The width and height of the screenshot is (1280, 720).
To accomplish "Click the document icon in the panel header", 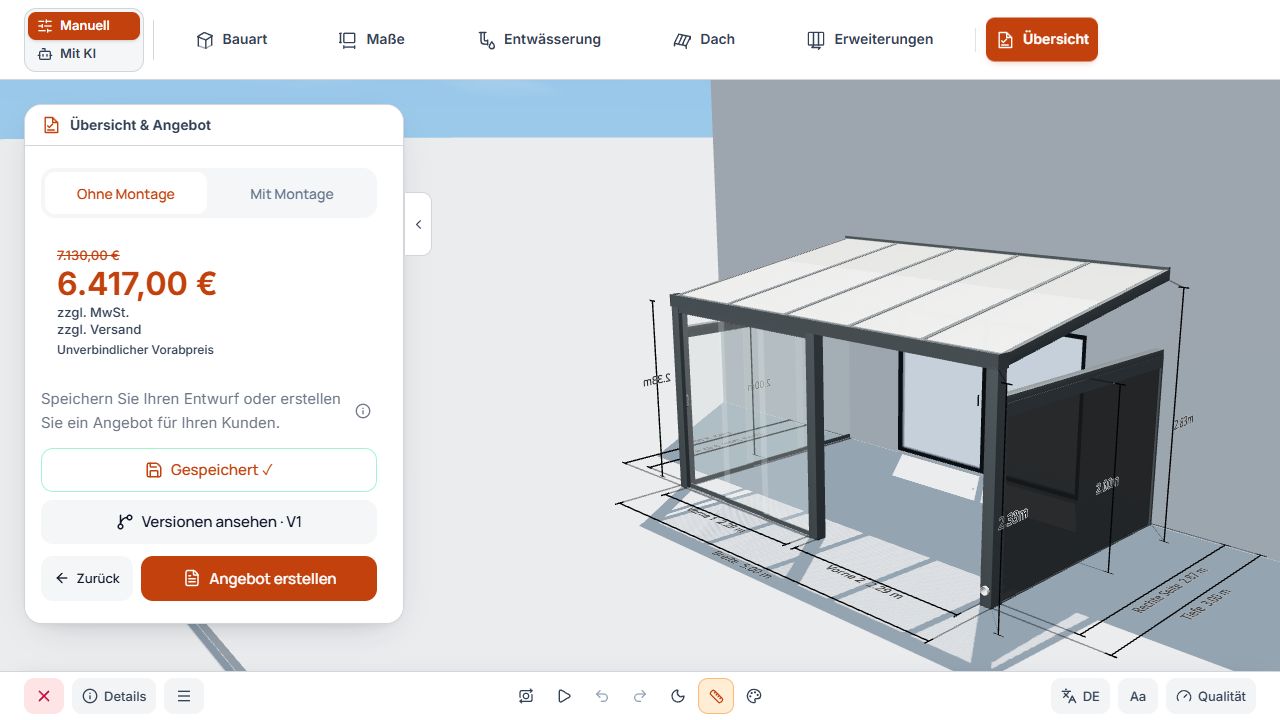I will click(51, 125).
